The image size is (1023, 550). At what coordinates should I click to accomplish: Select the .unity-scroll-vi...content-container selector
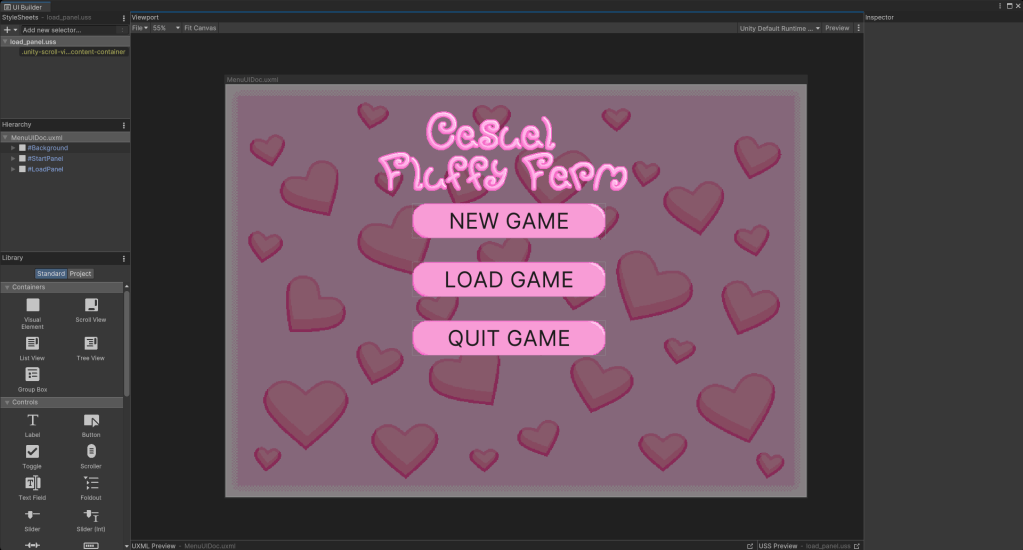pos(73,52)
